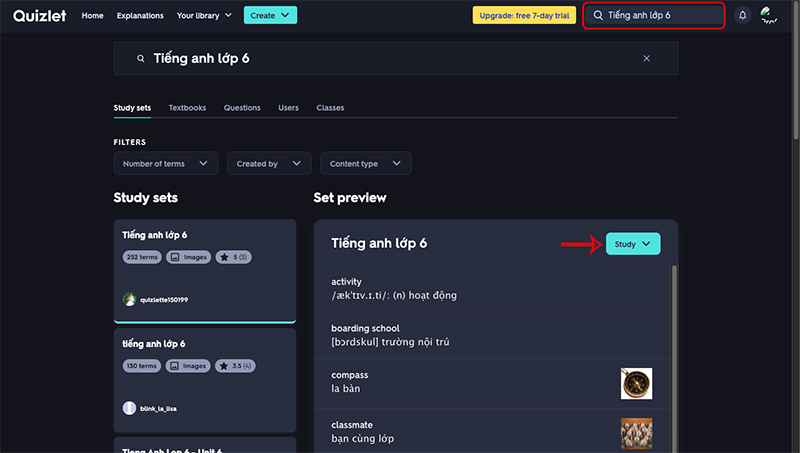Open the user profile avatar
Image resolution: width=800 pixels, height=453 pixels.
(770, 15)
